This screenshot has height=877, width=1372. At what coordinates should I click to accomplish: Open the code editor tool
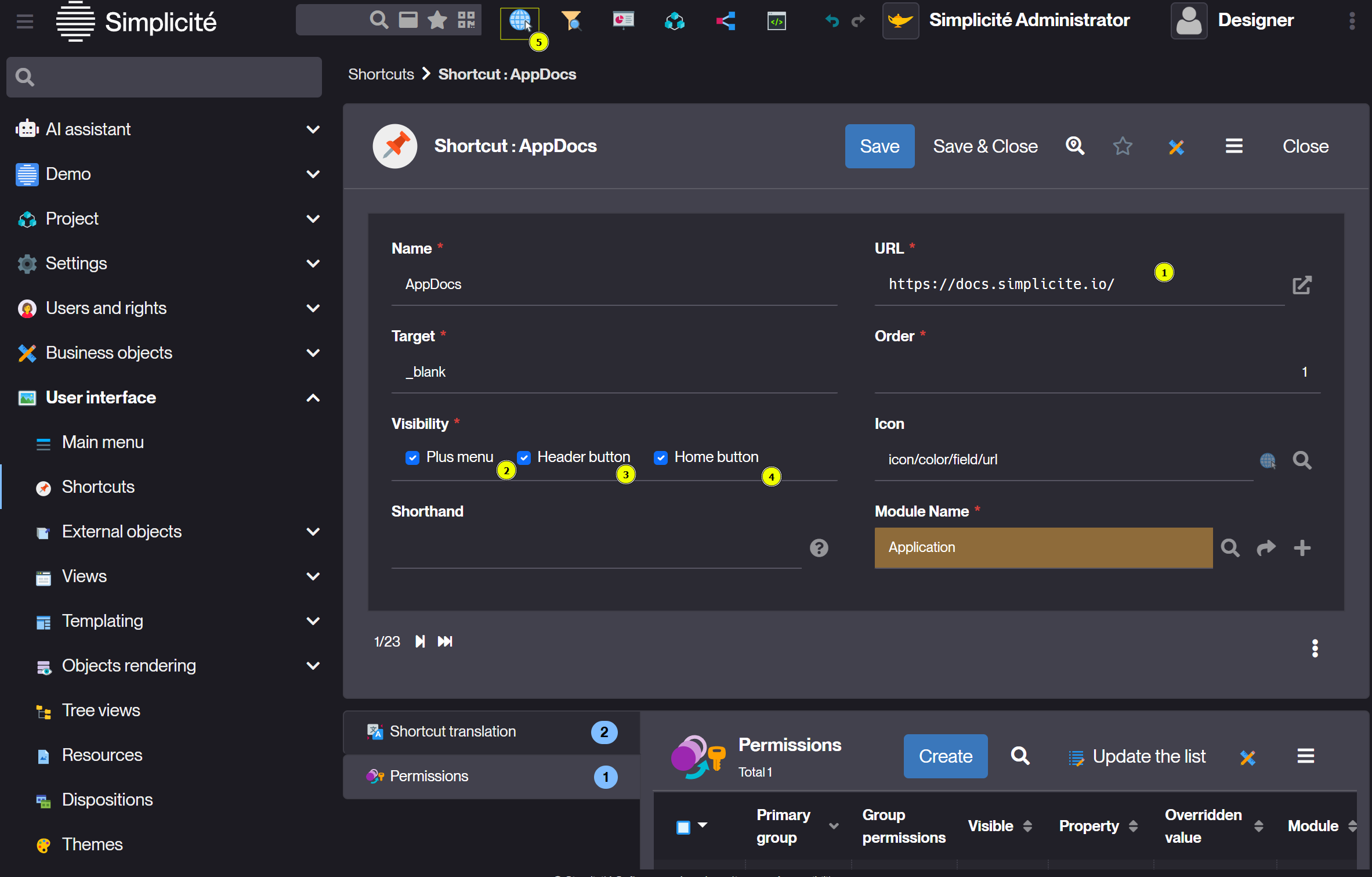[776, 21]
